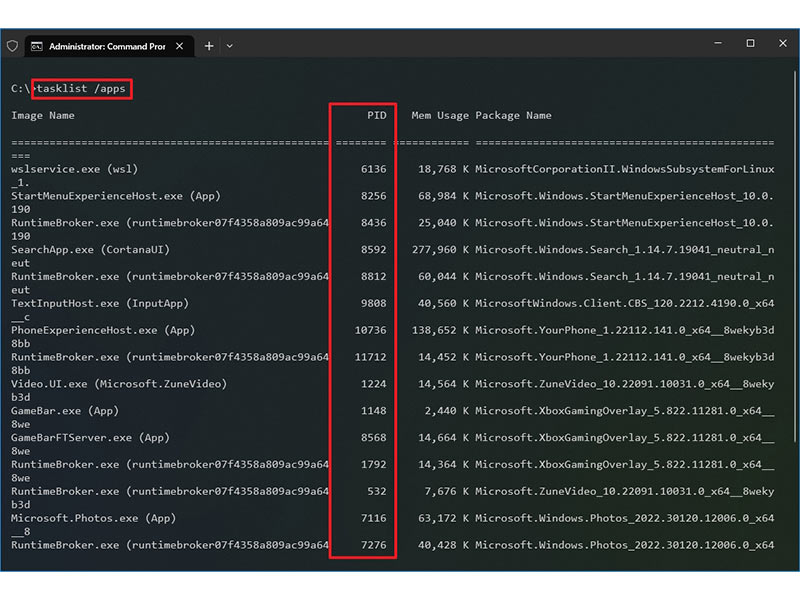Click PID 8256
Viewport: 800px width, 600px height.
(373, 196)
